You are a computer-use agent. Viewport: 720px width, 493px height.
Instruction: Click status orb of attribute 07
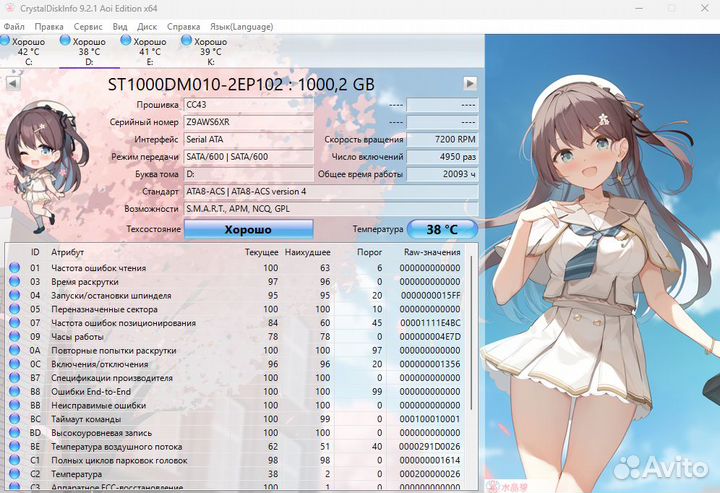pyautogui.click(x=14, y=323)
